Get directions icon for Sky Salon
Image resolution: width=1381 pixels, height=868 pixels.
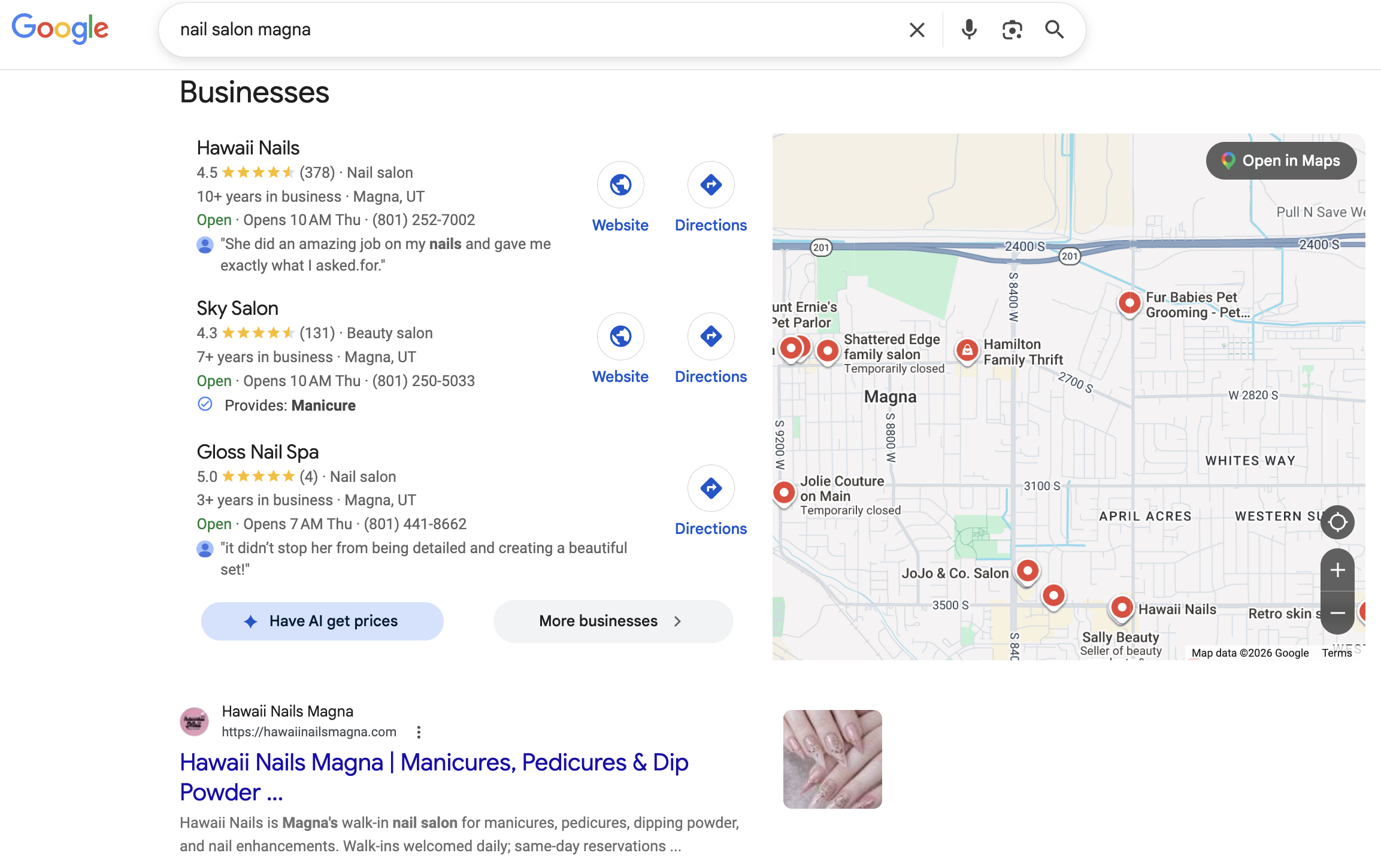click(711, 336)
